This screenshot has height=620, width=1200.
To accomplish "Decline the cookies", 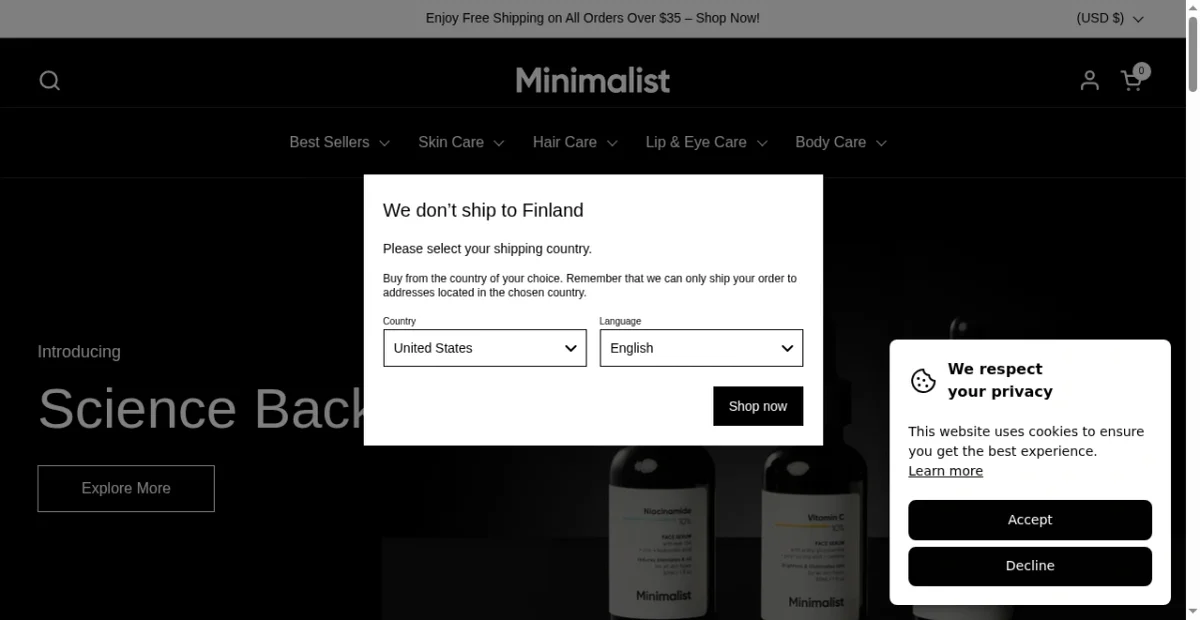I will [x=1030, y=566].
